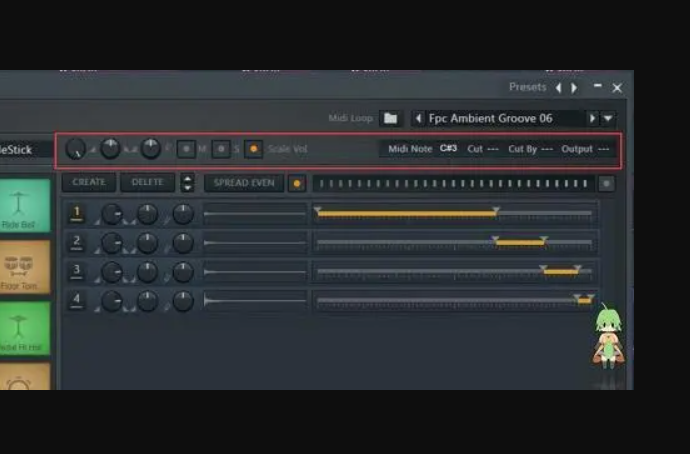Click layer 3 volume knob
This screenshot has height=454, width=690.
coord(112,272)
